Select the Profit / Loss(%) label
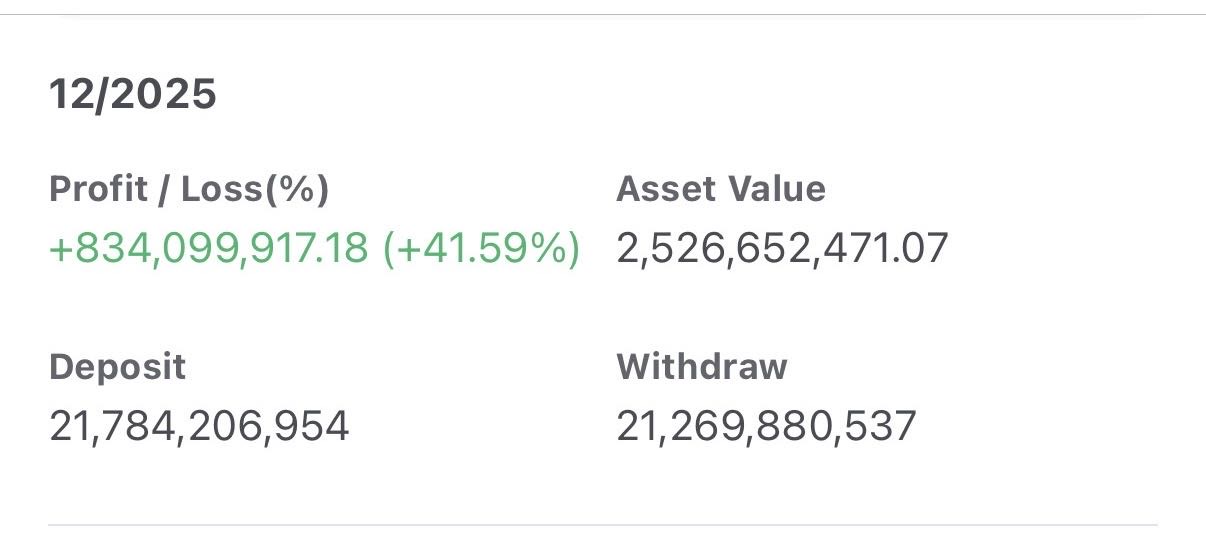This screenshot has height=545, width=1206. [189, 189]
